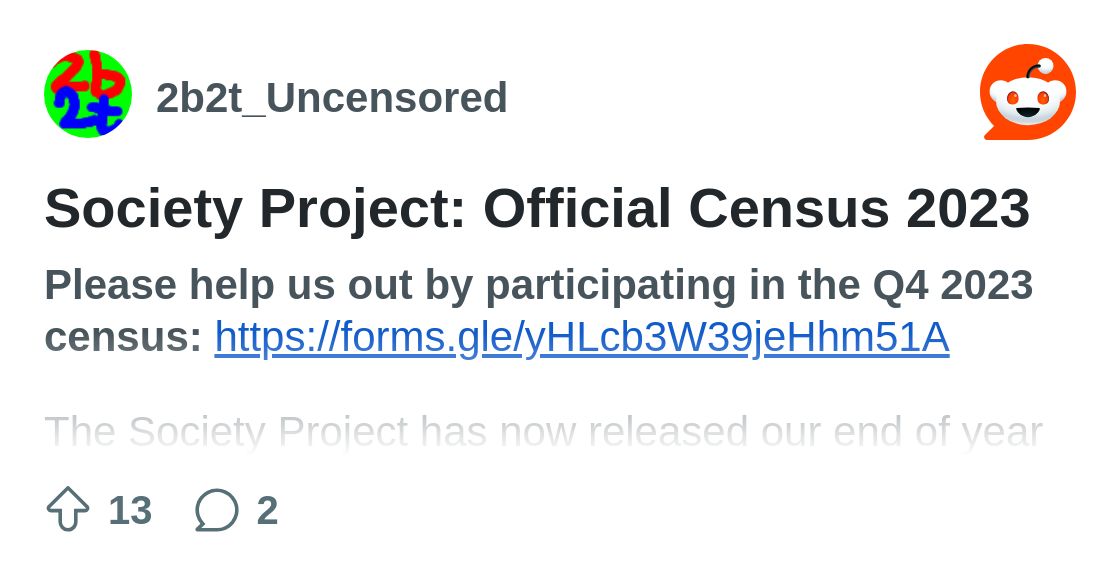Click the comment count 2
Viewport: 1120px width, 584px height.
coord(267,511)
